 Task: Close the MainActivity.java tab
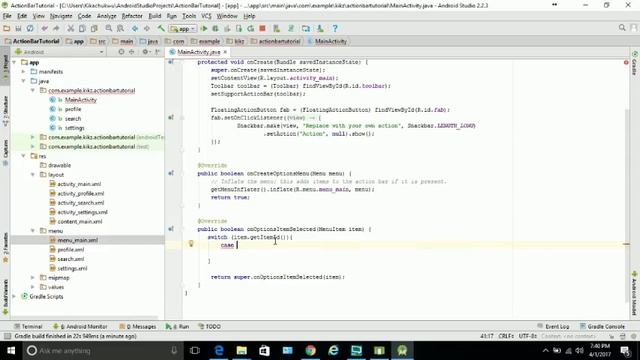pos(225,52)
